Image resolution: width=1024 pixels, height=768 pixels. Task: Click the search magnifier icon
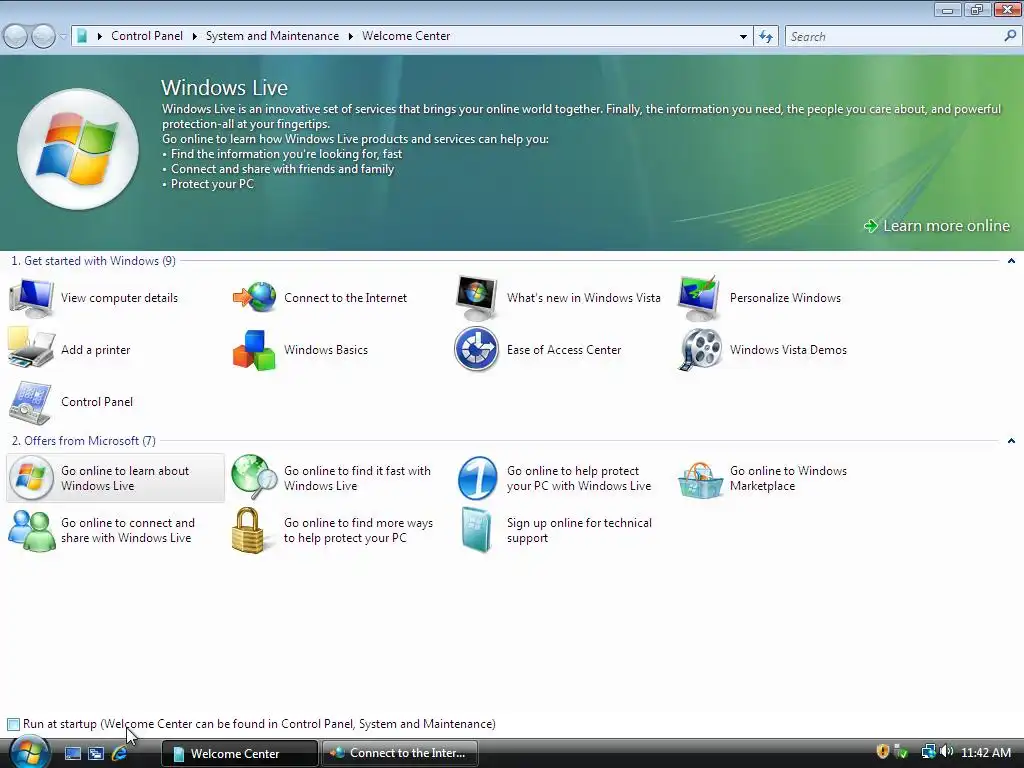click(1010, 36)
